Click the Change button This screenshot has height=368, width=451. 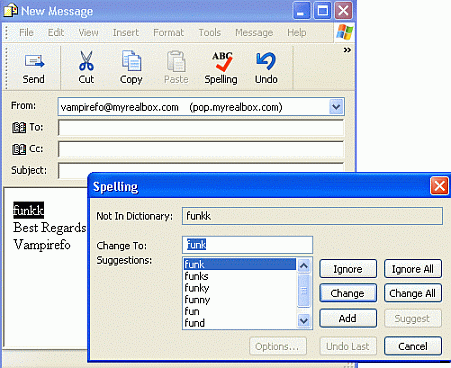coord(348,293)
